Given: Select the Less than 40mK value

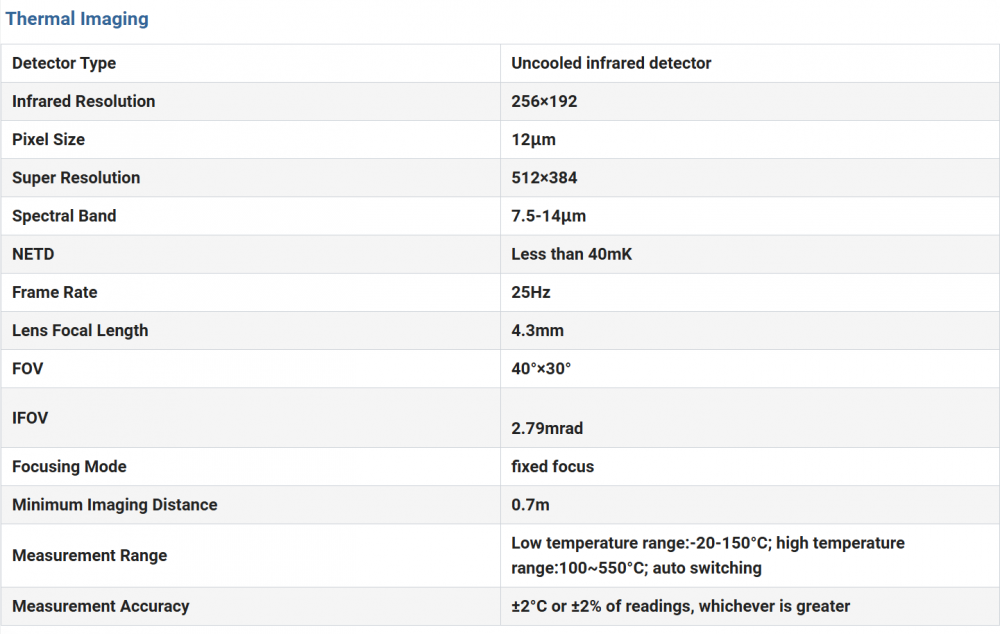Looking at the screenshot, I should 571,254.
